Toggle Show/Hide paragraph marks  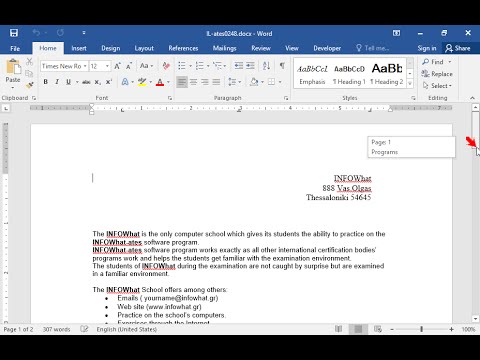pos(282,66)
